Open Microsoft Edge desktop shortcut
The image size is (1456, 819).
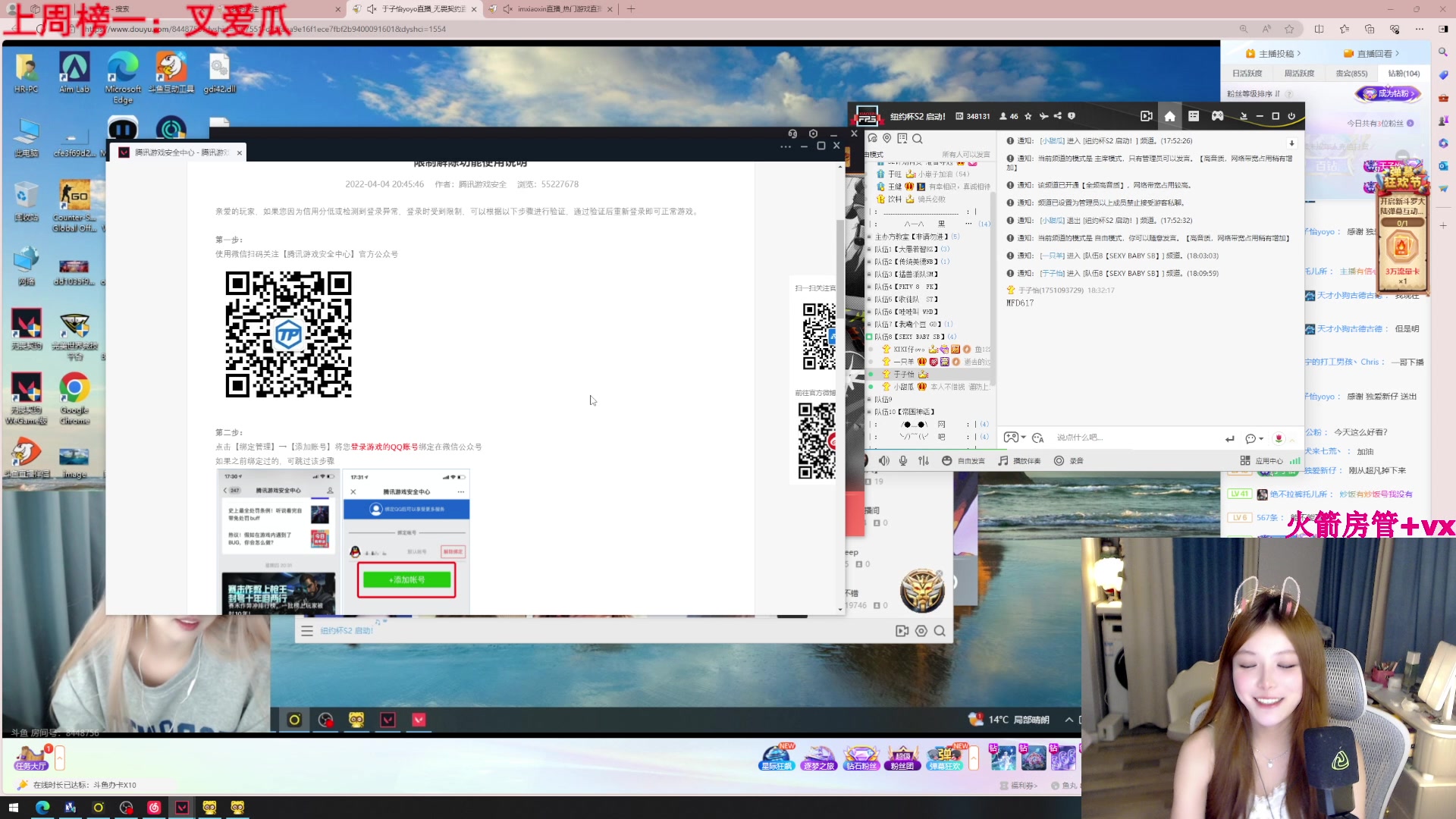[x=123, y=78]
